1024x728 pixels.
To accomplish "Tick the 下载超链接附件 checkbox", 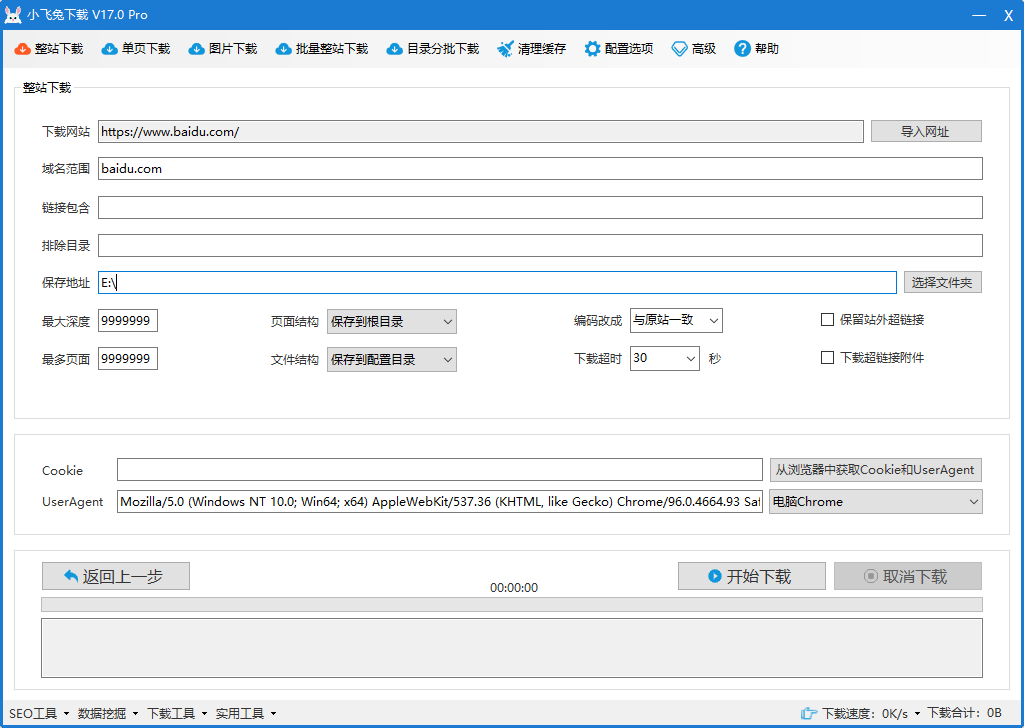I will [827, 358].
